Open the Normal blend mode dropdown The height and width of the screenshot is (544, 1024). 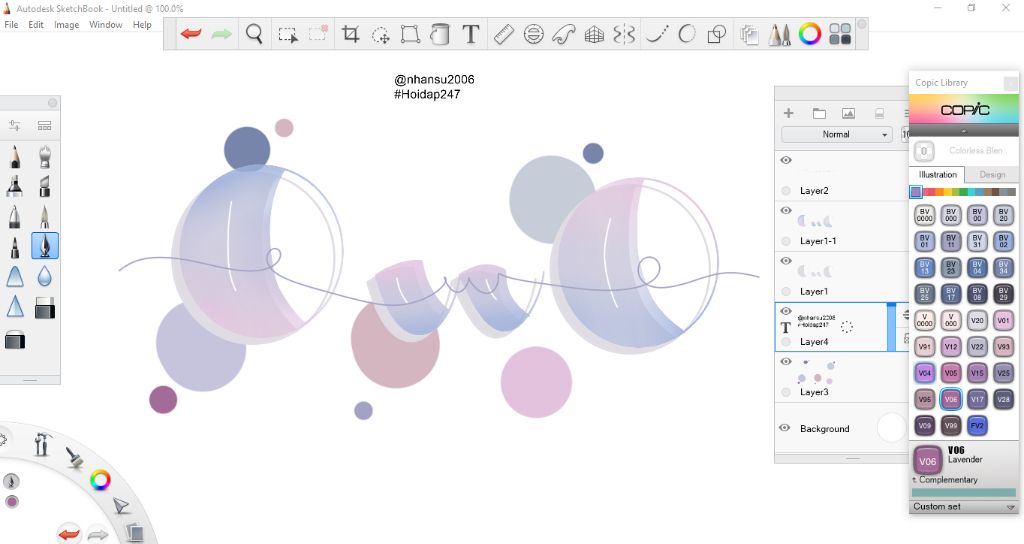pos(837,135)
